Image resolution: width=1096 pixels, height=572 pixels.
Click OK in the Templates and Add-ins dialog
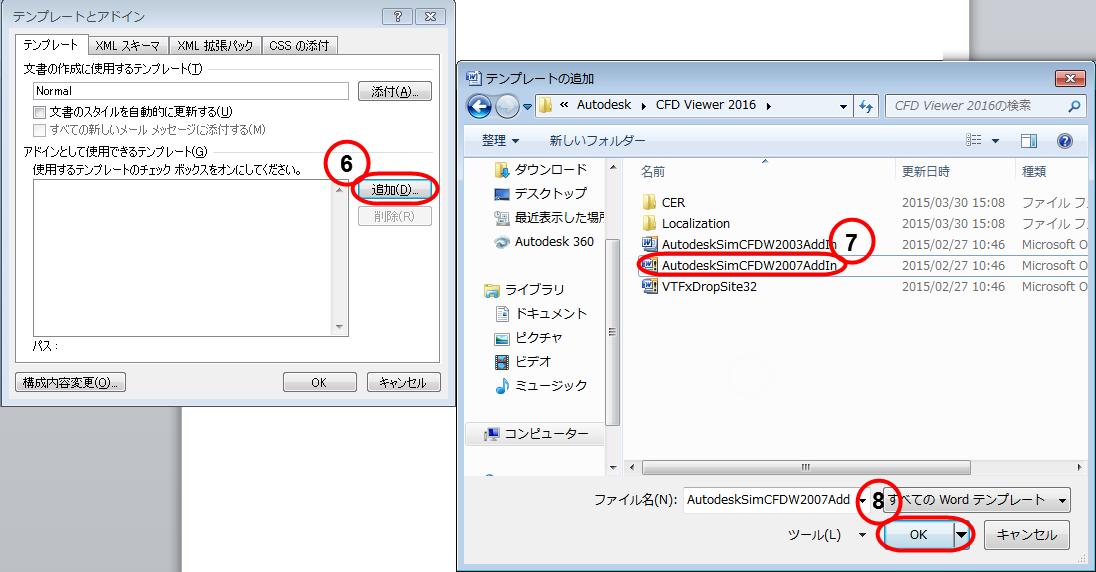coord(319,382)
